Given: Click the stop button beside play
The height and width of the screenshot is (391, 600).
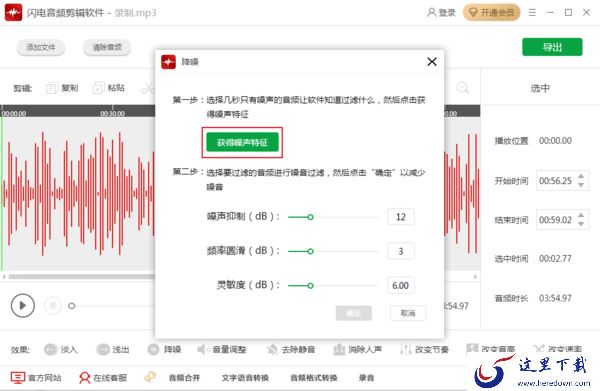Looking at the screenshot, I should (52, 305).
